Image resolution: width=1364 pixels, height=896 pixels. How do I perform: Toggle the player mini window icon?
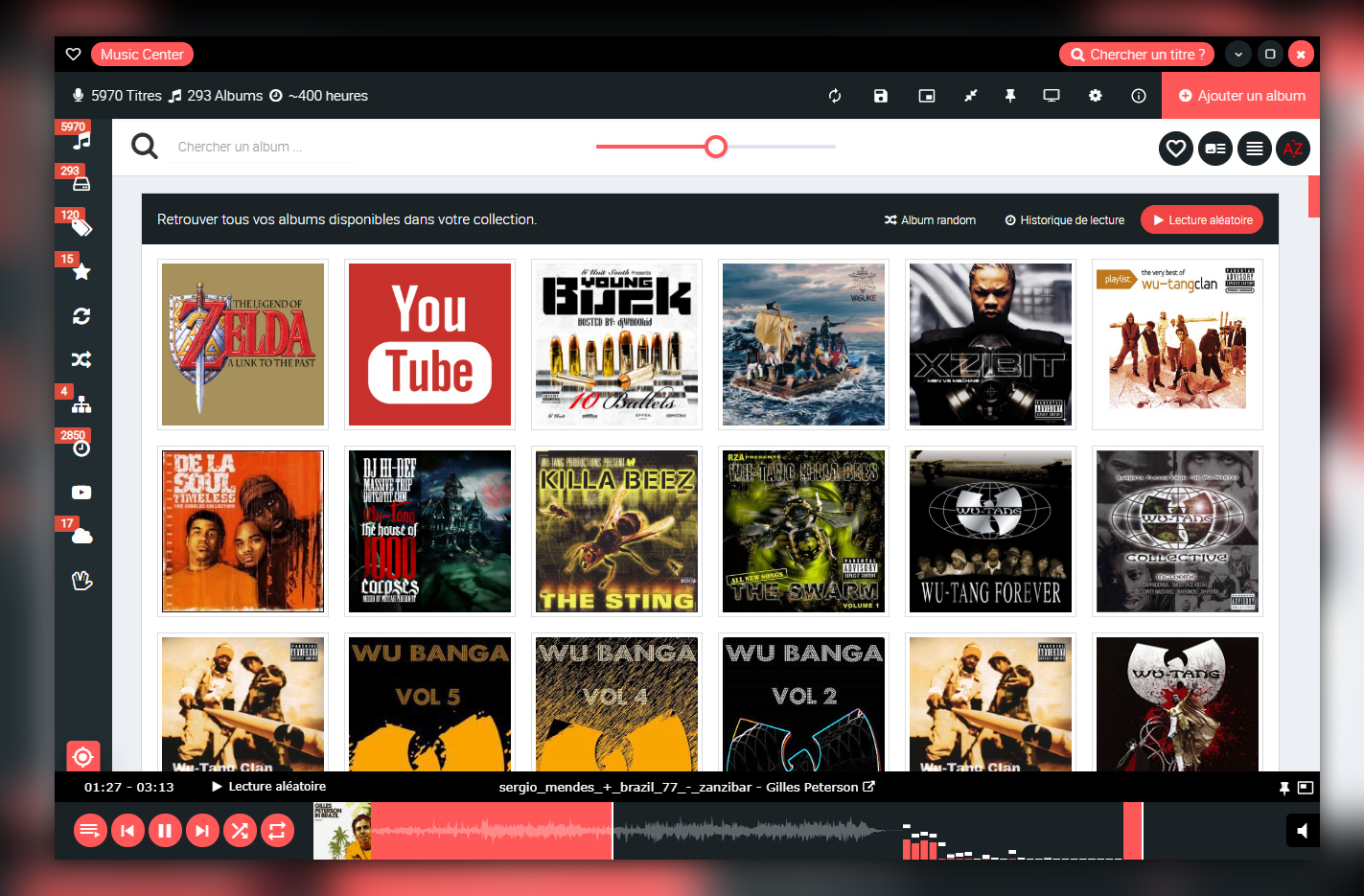(x=1306, y=788)
